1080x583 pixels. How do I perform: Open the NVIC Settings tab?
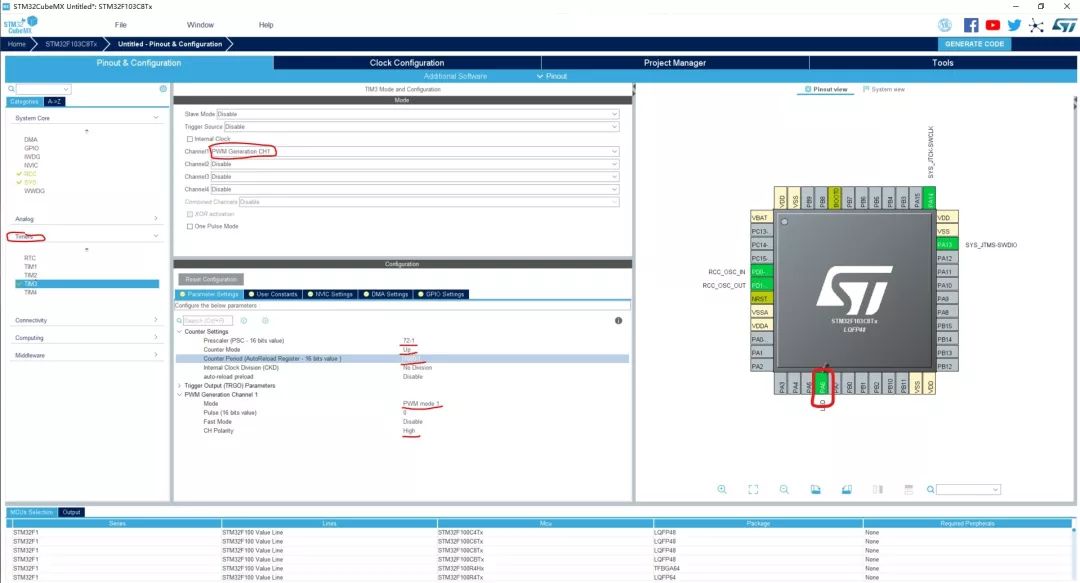pos(330,294)
